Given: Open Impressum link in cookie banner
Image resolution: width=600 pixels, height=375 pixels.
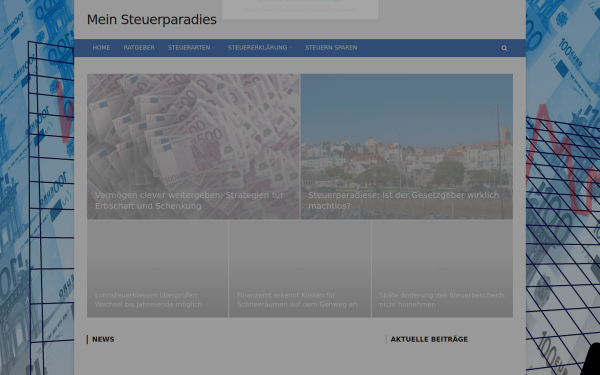Looking at the screenshot, I should point(343,9).
